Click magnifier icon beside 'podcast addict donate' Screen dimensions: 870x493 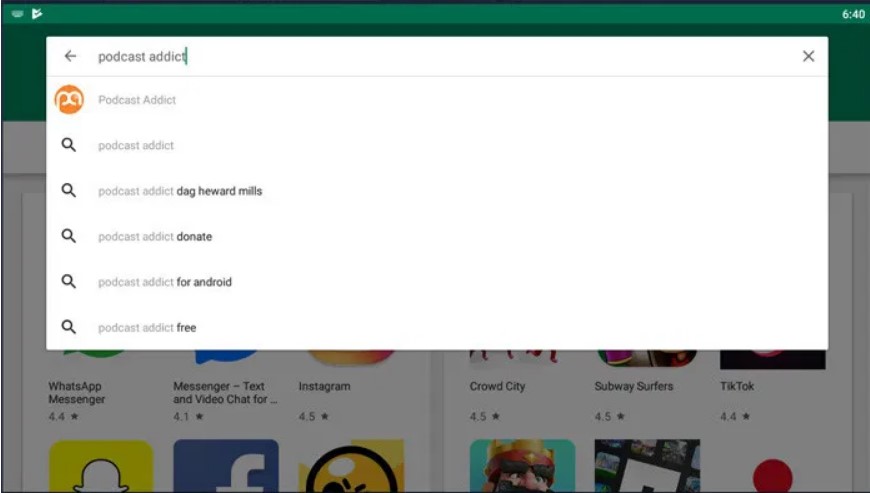tap(69, 236)
